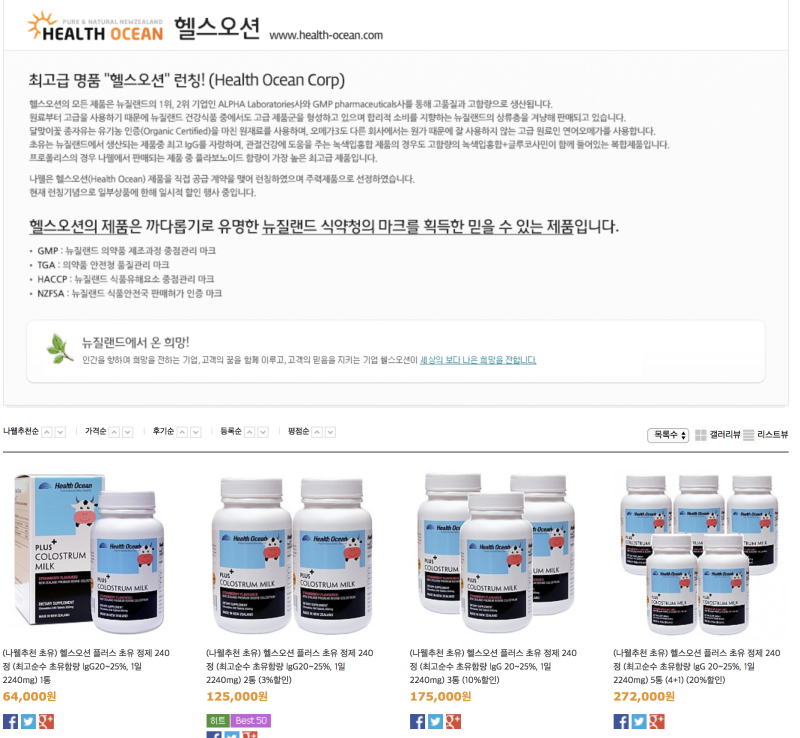Open the 목록수 dropdown
The width and height of the screenshot is (800, 738).
coord(668,435)
